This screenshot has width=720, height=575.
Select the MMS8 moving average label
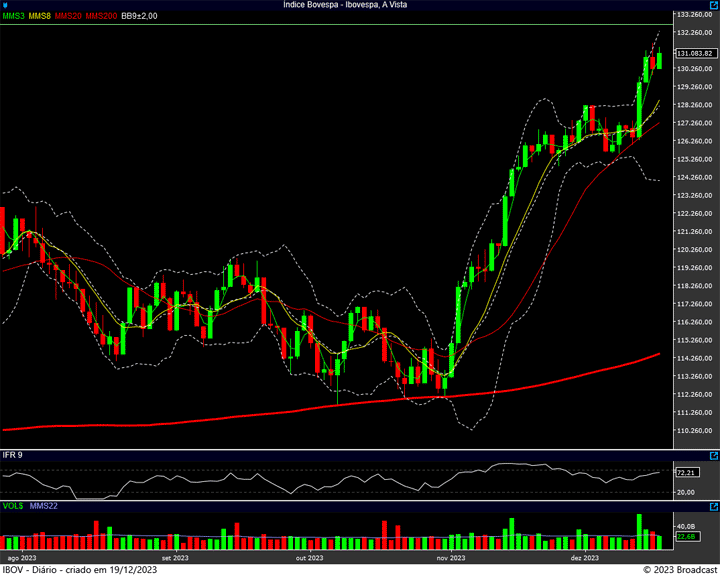40,16
